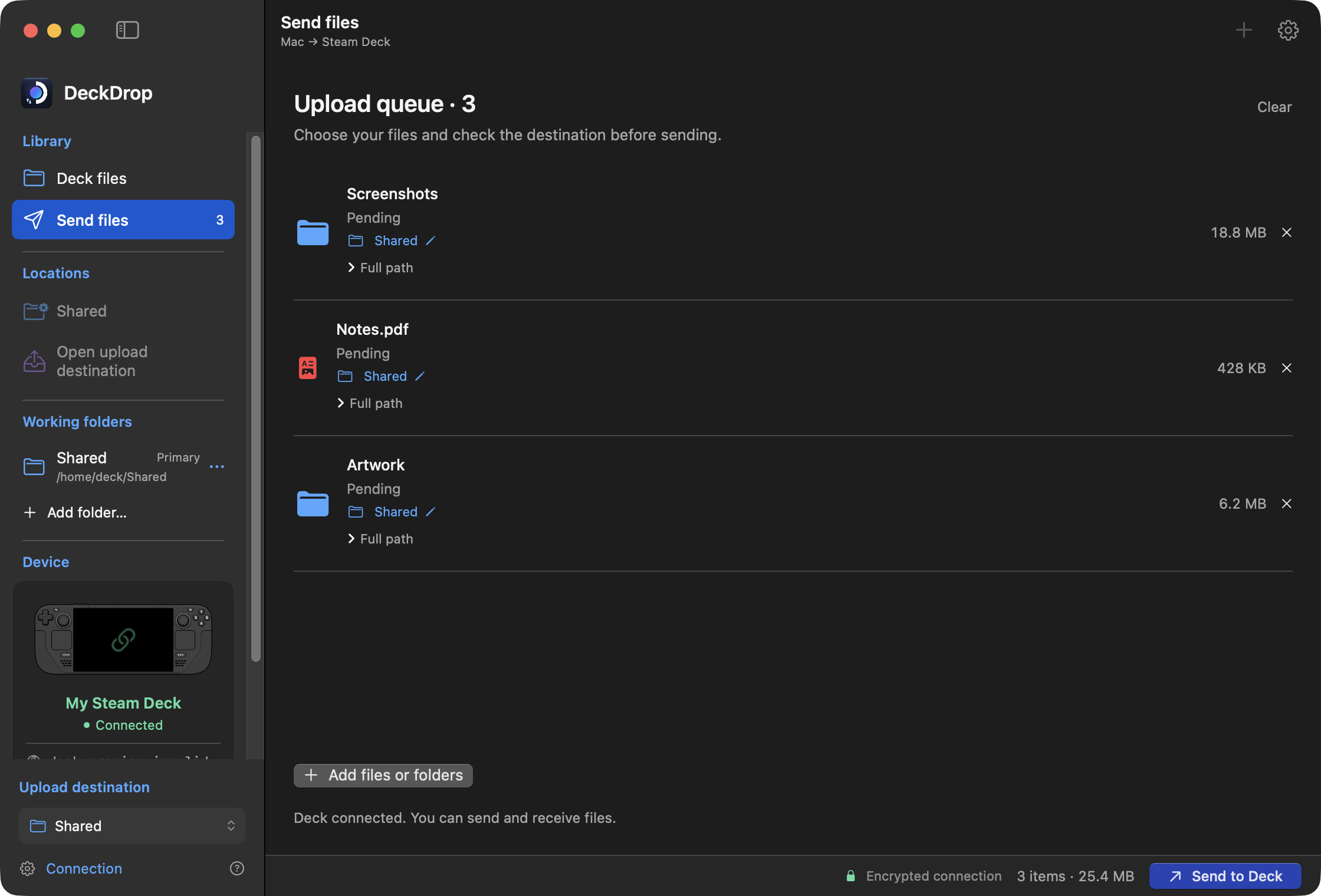This screenshot has height=896, width=1321.
Task: Click the Artwork folder icon
Action: tap(313, 503)
